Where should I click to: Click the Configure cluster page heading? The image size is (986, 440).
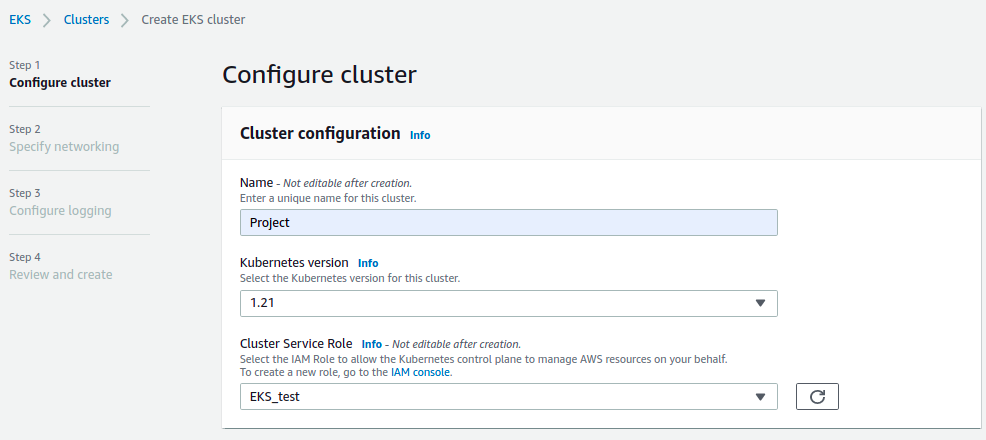pyautogui.click(x=319, y=74)
